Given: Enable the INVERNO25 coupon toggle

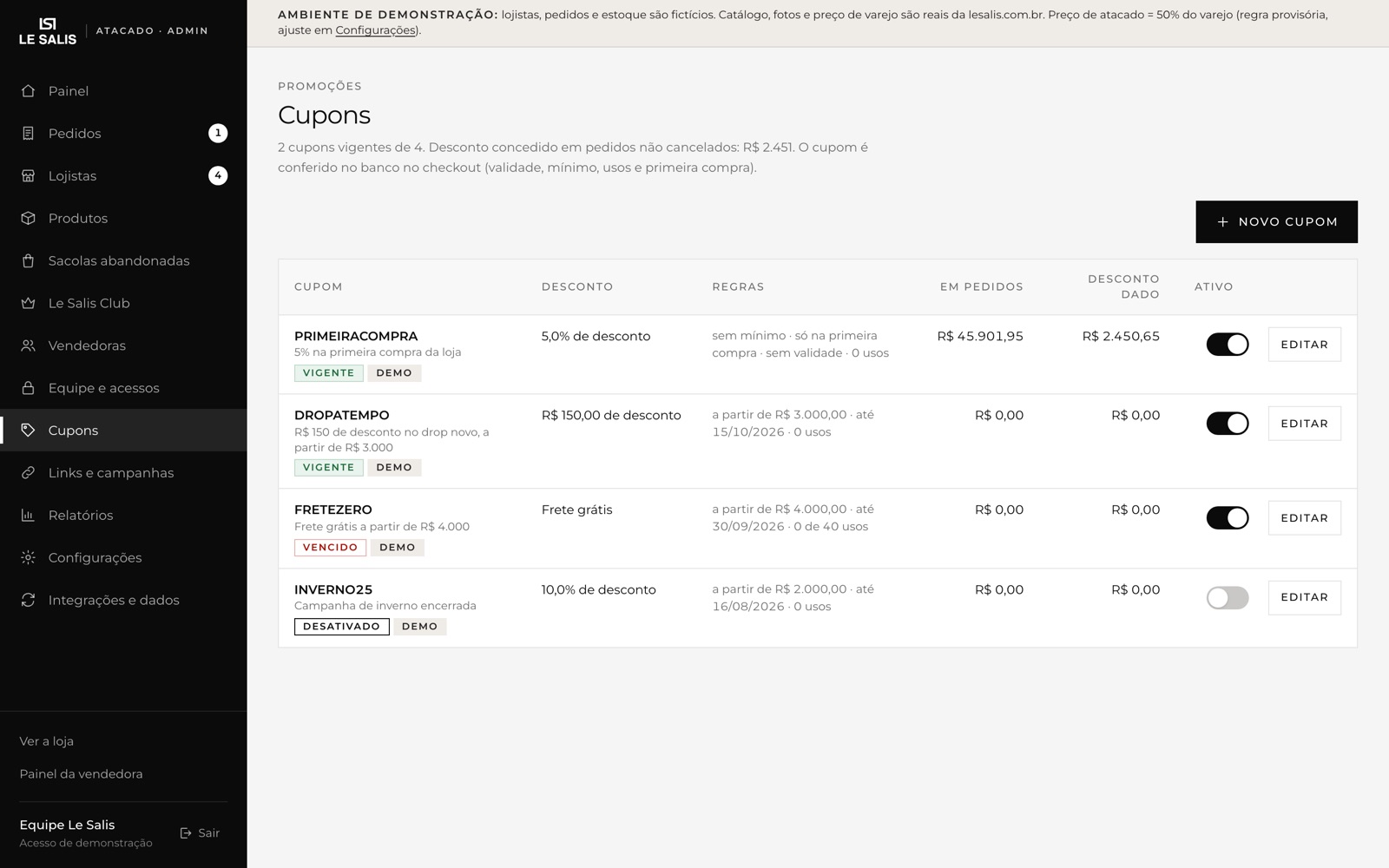Looking at the screenshot, I should [x=1228, y=598].
